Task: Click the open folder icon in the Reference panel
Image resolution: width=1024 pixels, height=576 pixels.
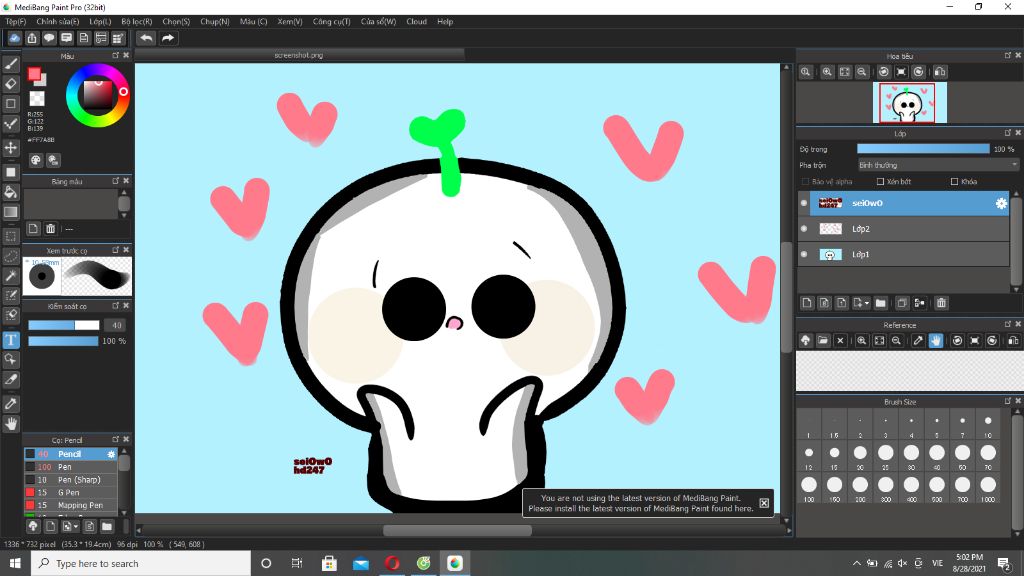Action: coord(823,341)
